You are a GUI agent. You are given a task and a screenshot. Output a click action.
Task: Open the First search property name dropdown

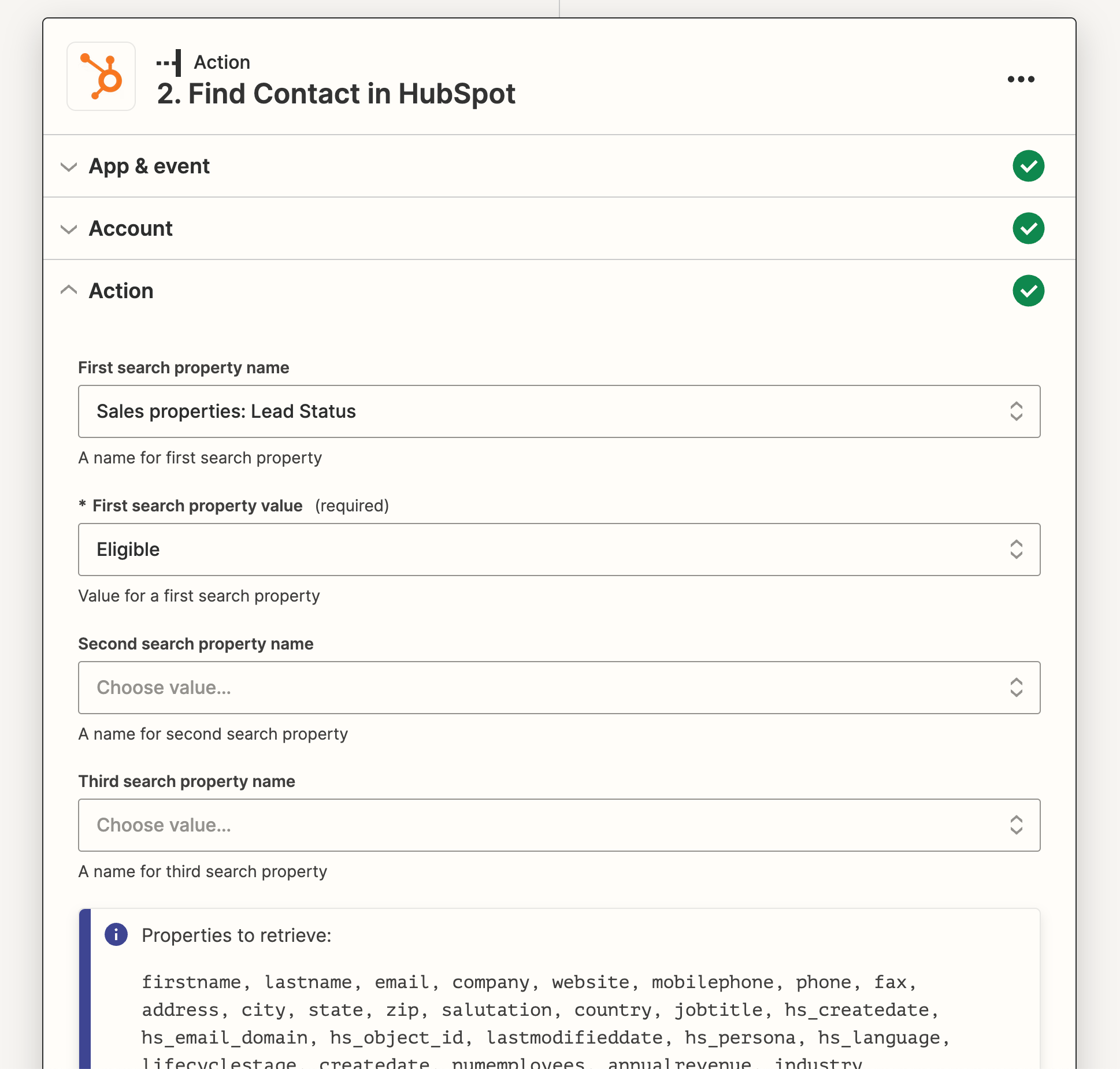pos(559,411)
